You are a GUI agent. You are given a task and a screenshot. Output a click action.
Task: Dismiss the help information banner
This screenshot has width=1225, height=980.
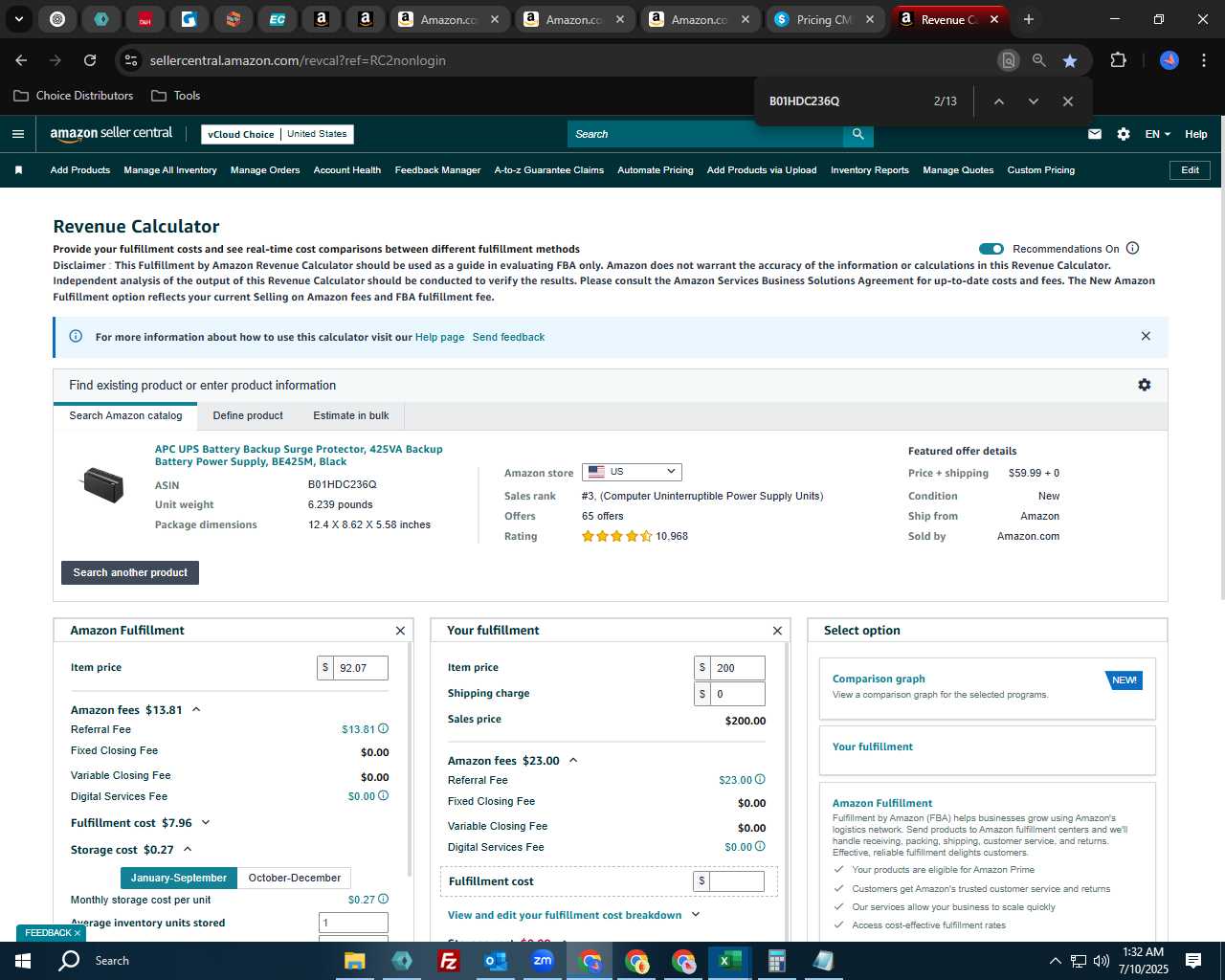click(x=1146, y=336)
